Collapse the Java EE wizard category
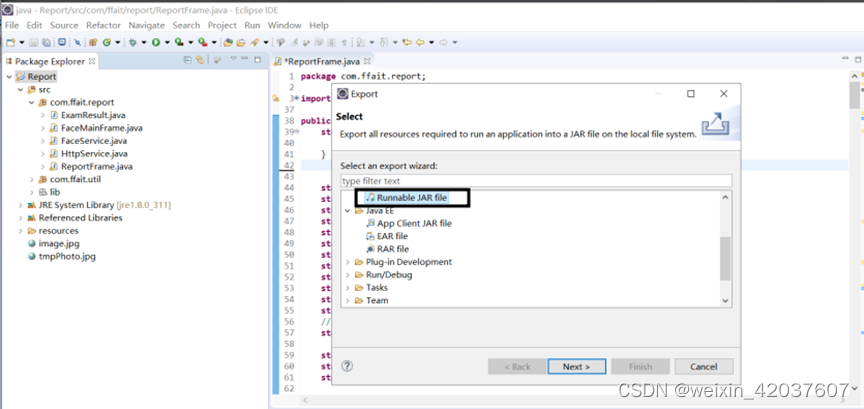The image size is (864, 409). tap(348, 211)
